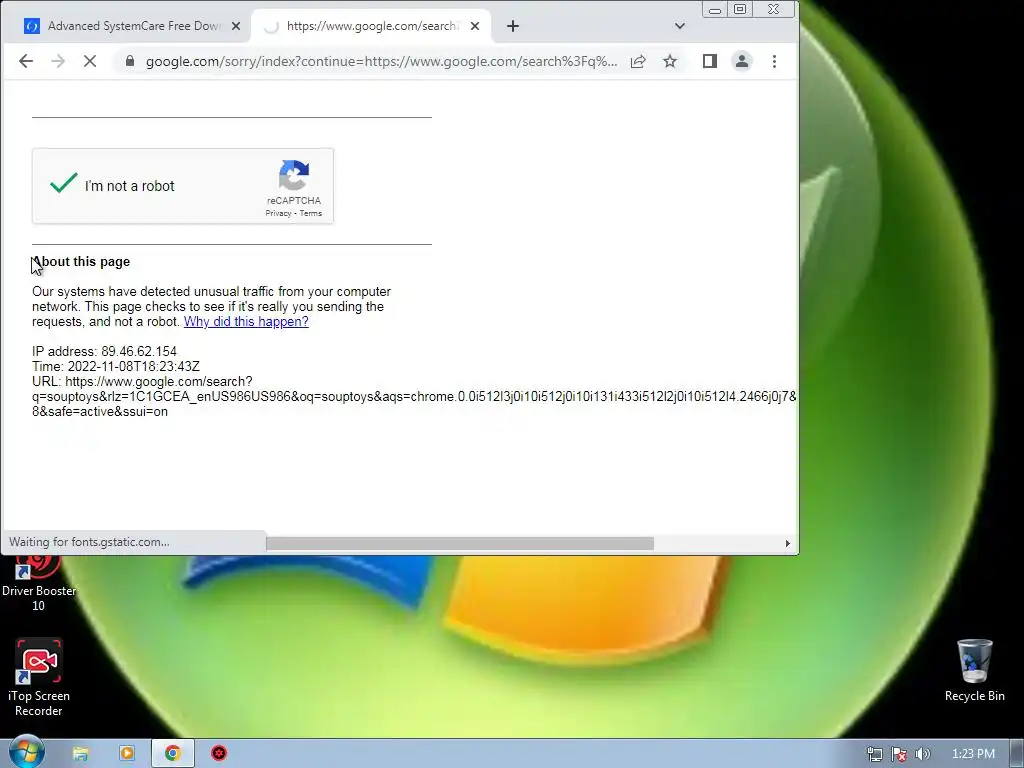Viewport: 1024px width, 768px height.
Task: Close the google.com search tab
Action: click(475, 26)
